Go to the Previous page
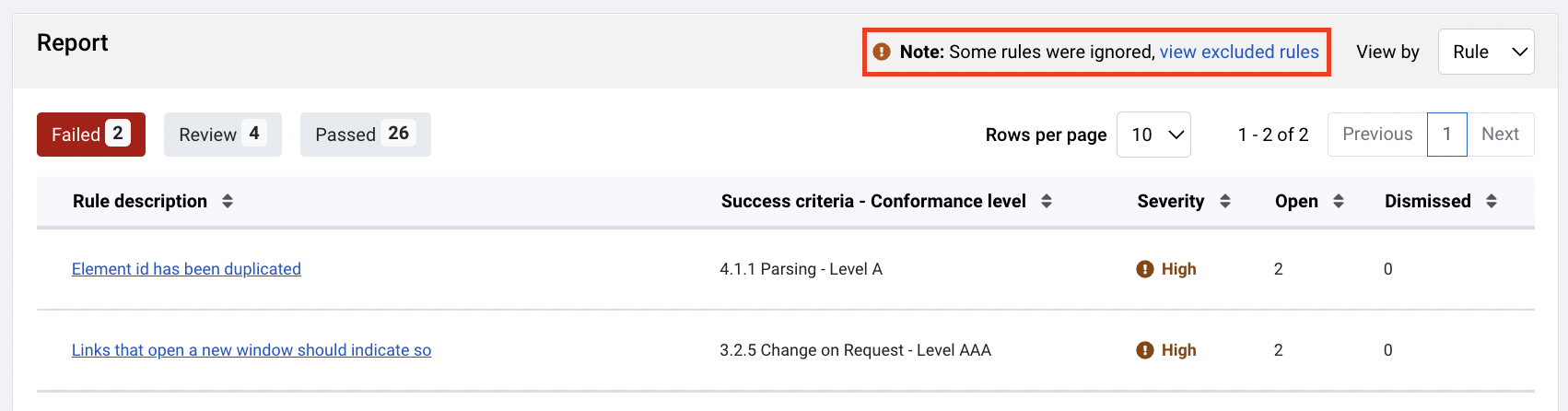This screenshot has width=1568, height=411. 1377,135
